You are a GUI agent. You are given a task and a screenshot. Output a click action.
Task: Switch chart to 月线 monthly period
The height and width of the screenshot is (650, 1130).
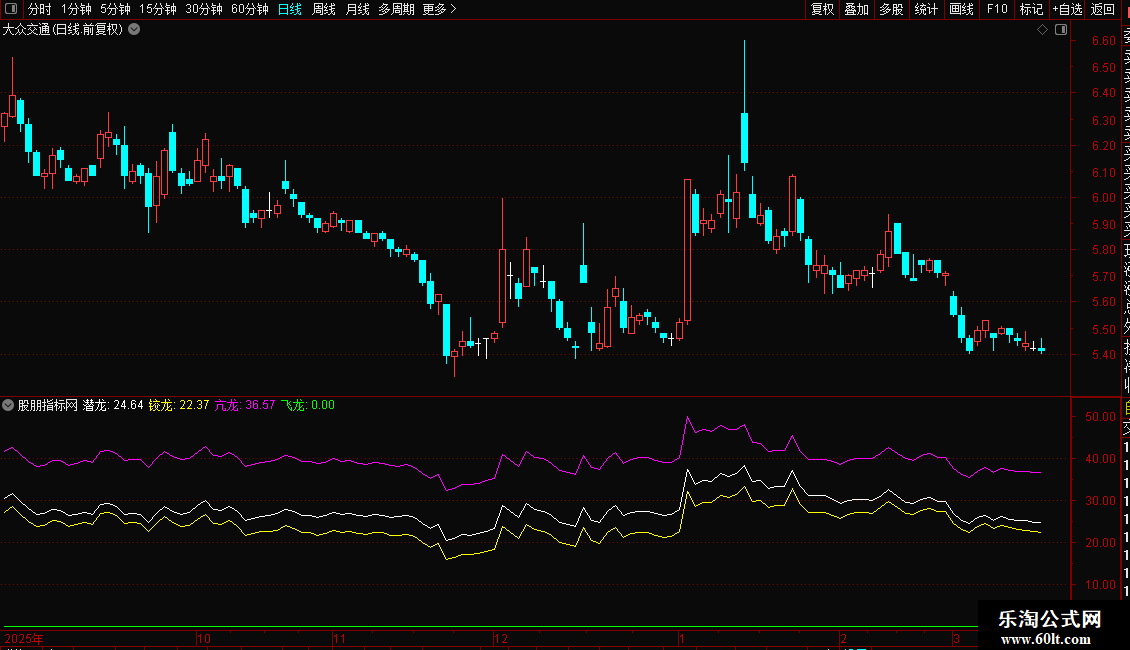pos(357,9)
